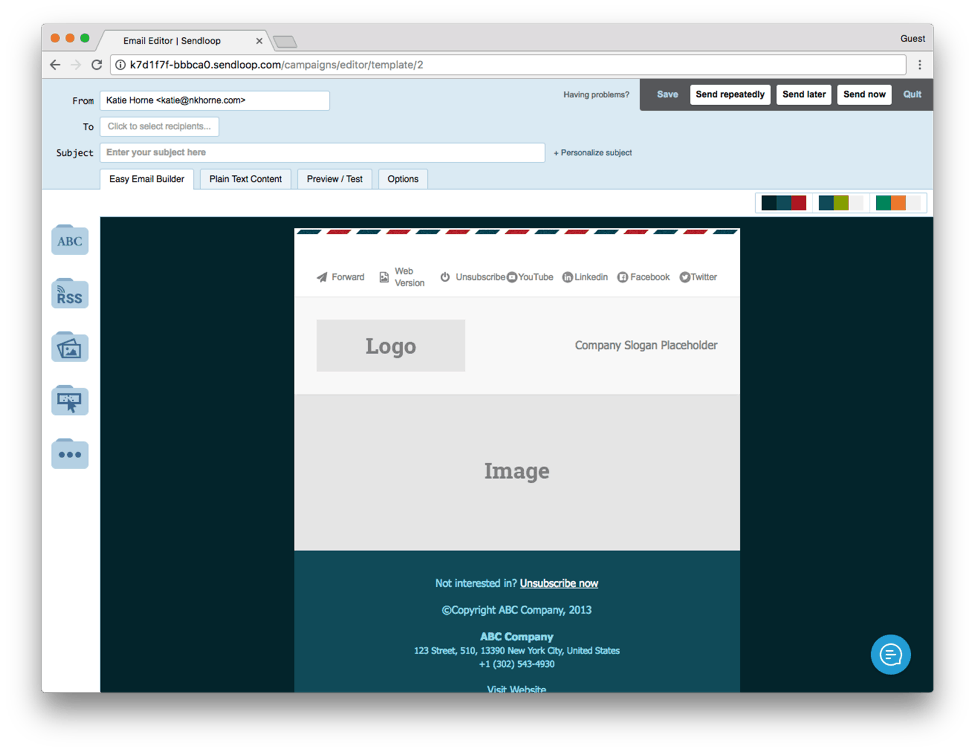Click the YouTube icon in email template
The width and height of the screenshot is (975, 752).
[512, 277]
